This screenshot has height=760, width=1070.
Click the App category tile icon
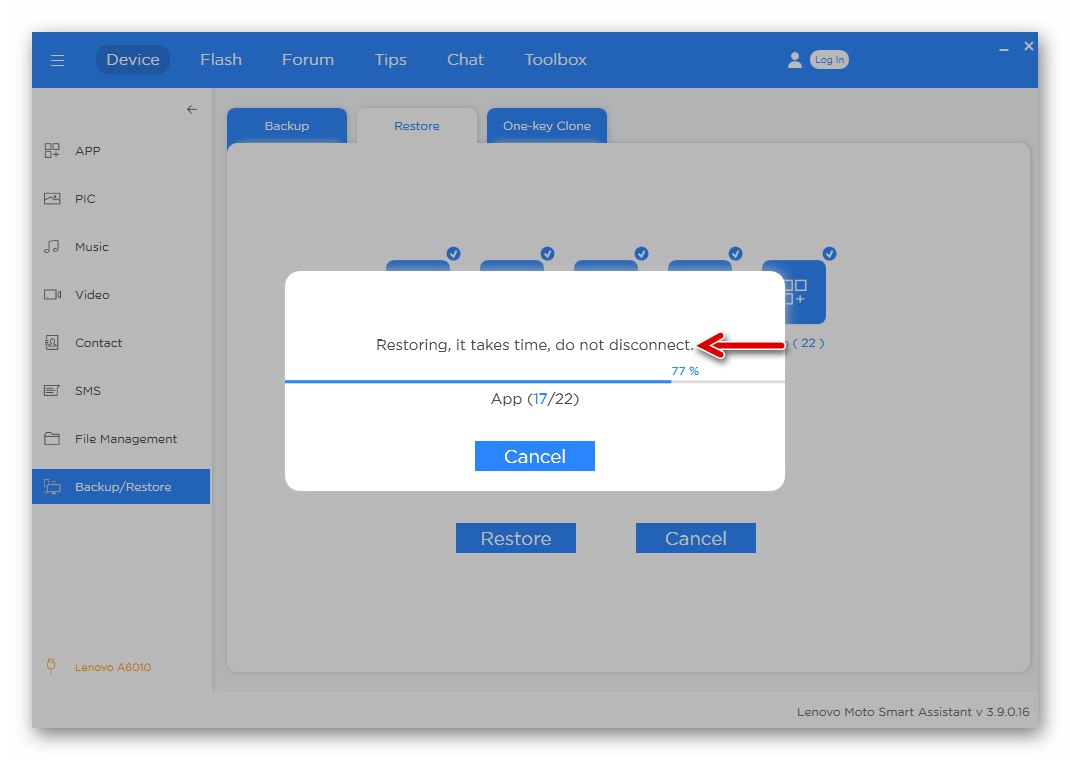coord(805,292)
